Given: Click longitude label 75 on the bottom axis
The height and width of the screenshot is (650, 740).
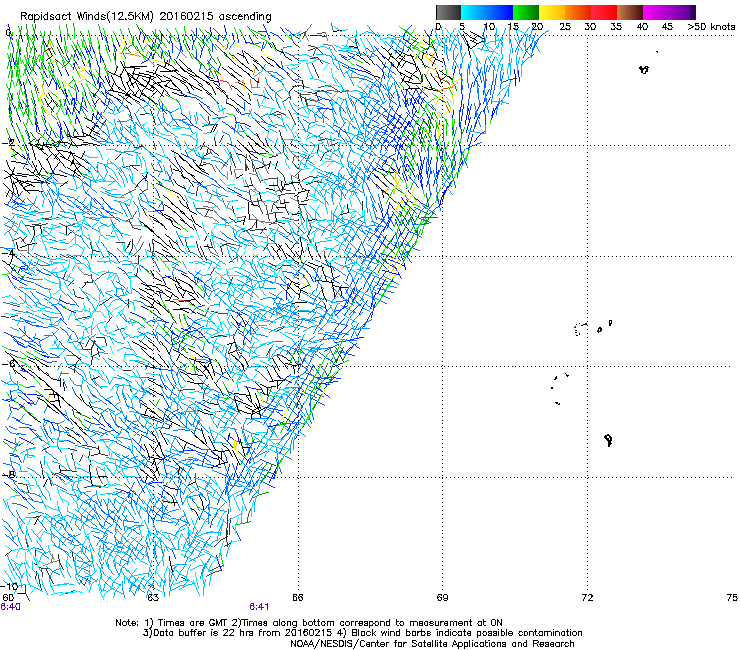Looking at the screenshot, I should (732, 598).
